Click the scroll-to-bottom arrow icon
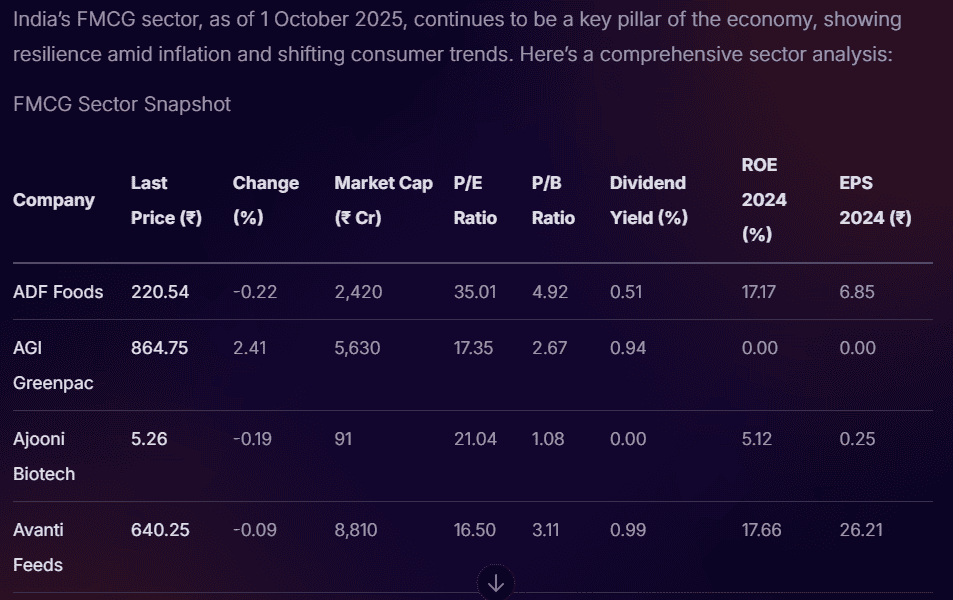This screenshot has width=953, height=600. pos(496,583)
